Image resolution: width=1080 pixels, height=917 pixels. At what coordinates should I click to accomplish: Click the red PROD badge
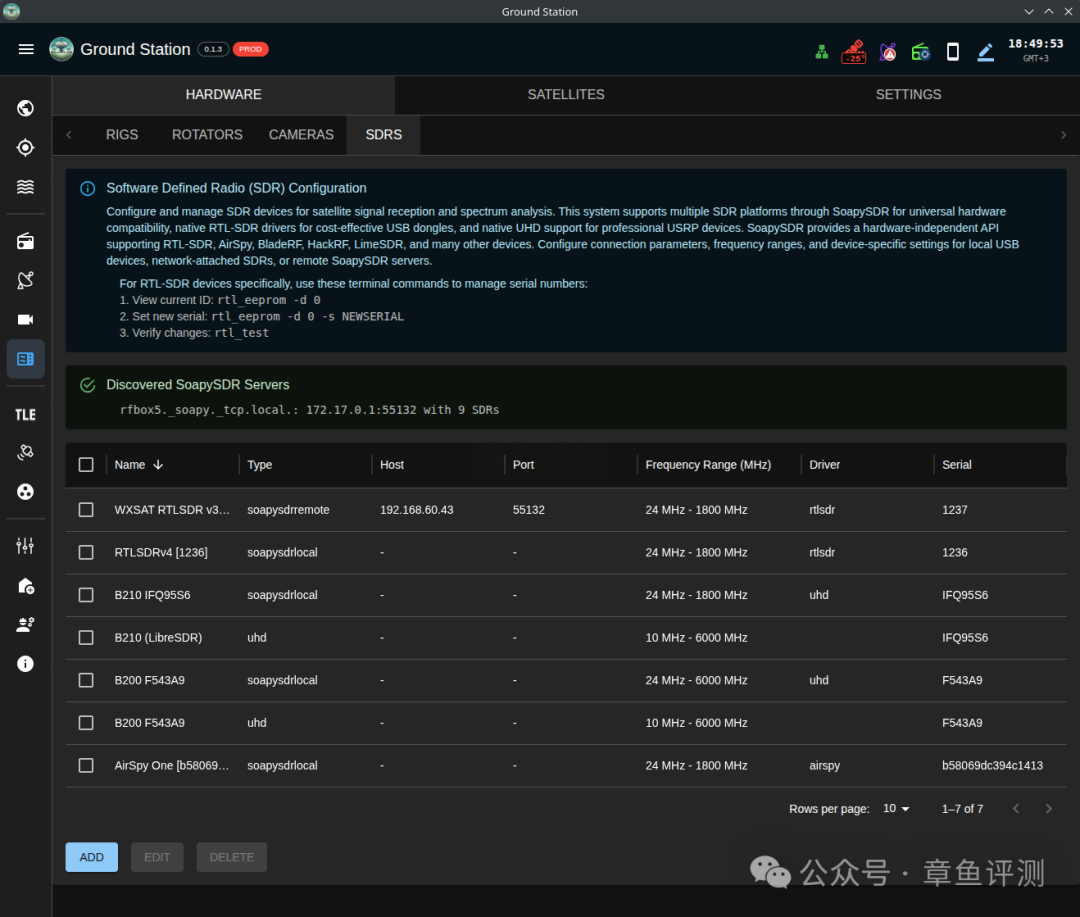pyautogui.click(x=250, y=49)
